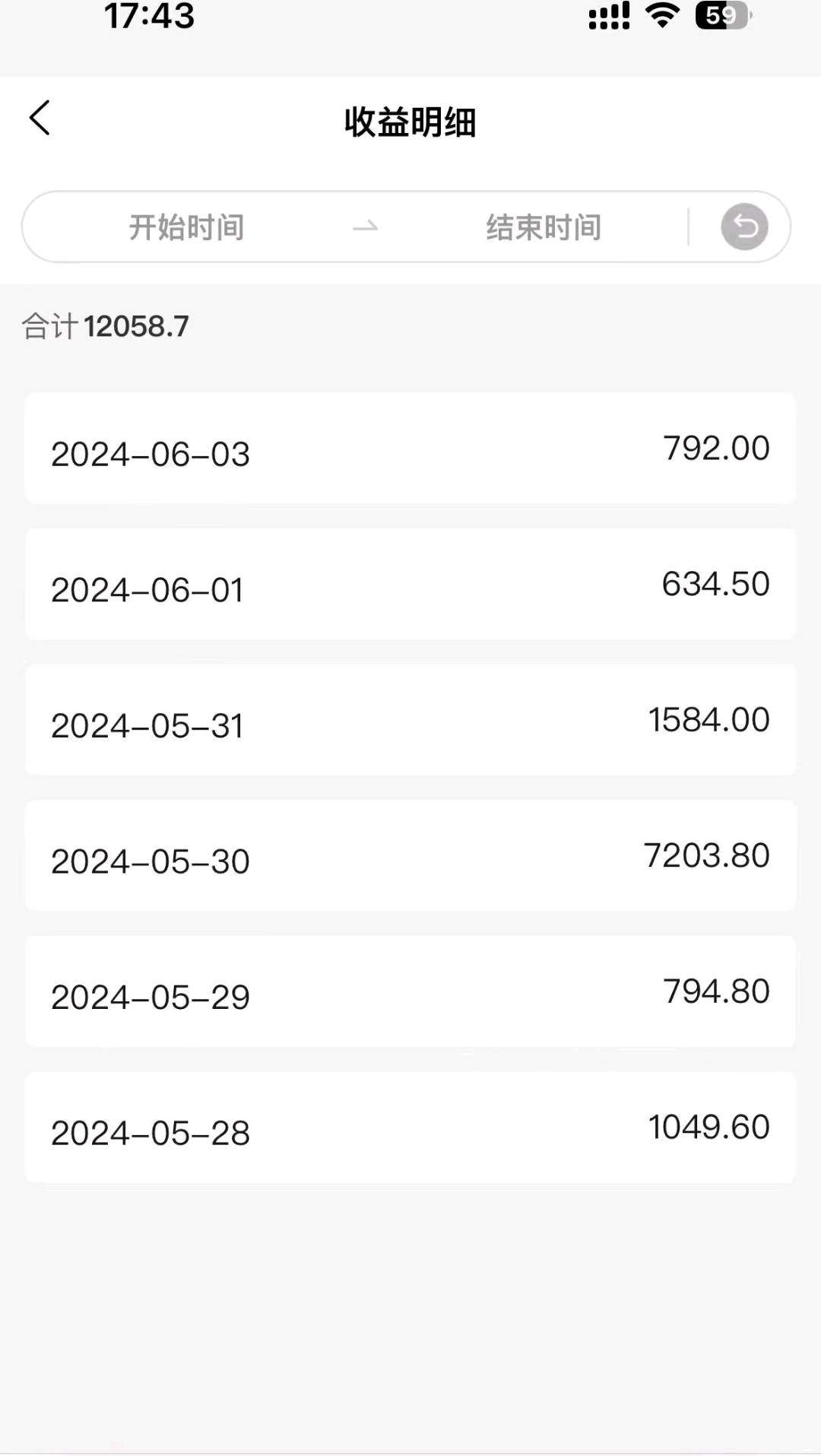Select the 2024-05-30 earnings row
This screenshot has width=821, height=1456.
tap(410, 856)
